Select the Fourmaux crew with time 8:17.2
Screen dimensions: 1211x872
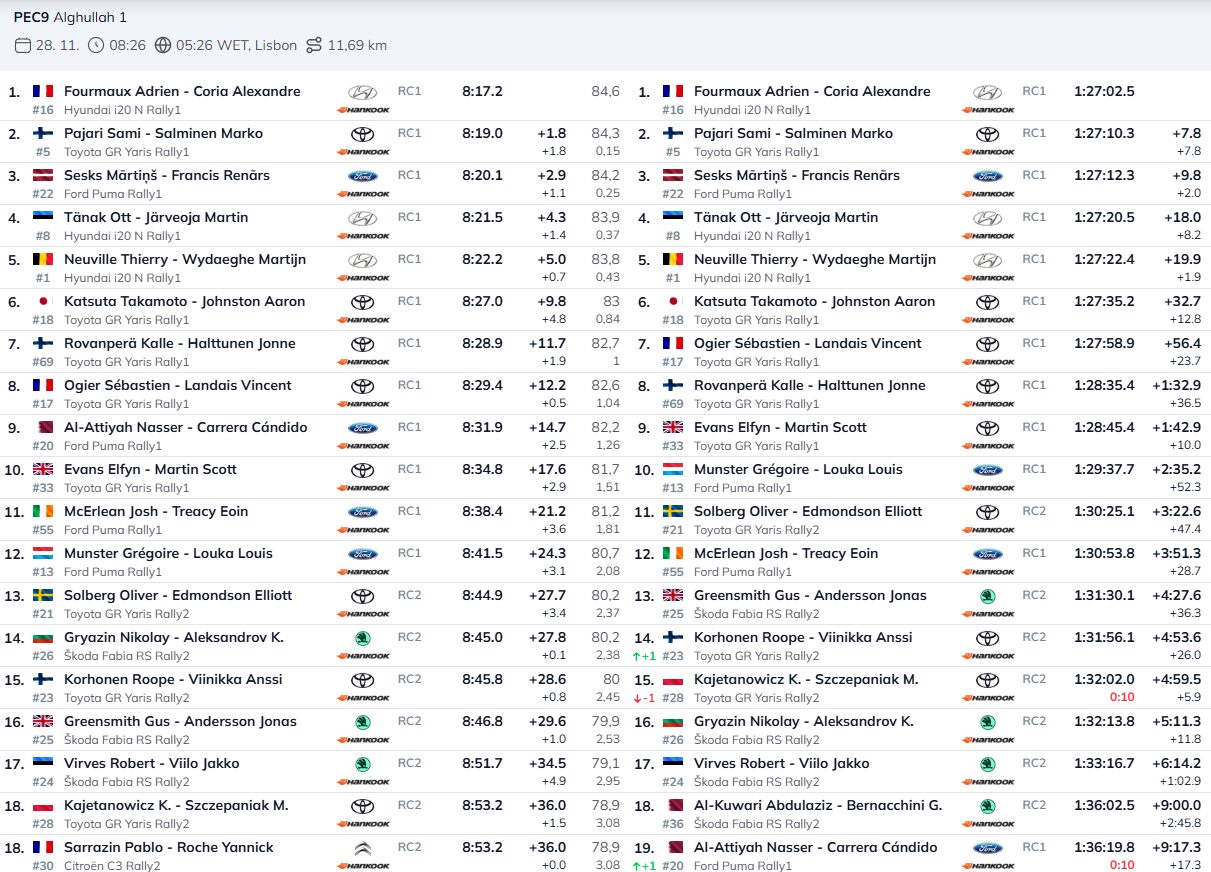click(182, 91)
